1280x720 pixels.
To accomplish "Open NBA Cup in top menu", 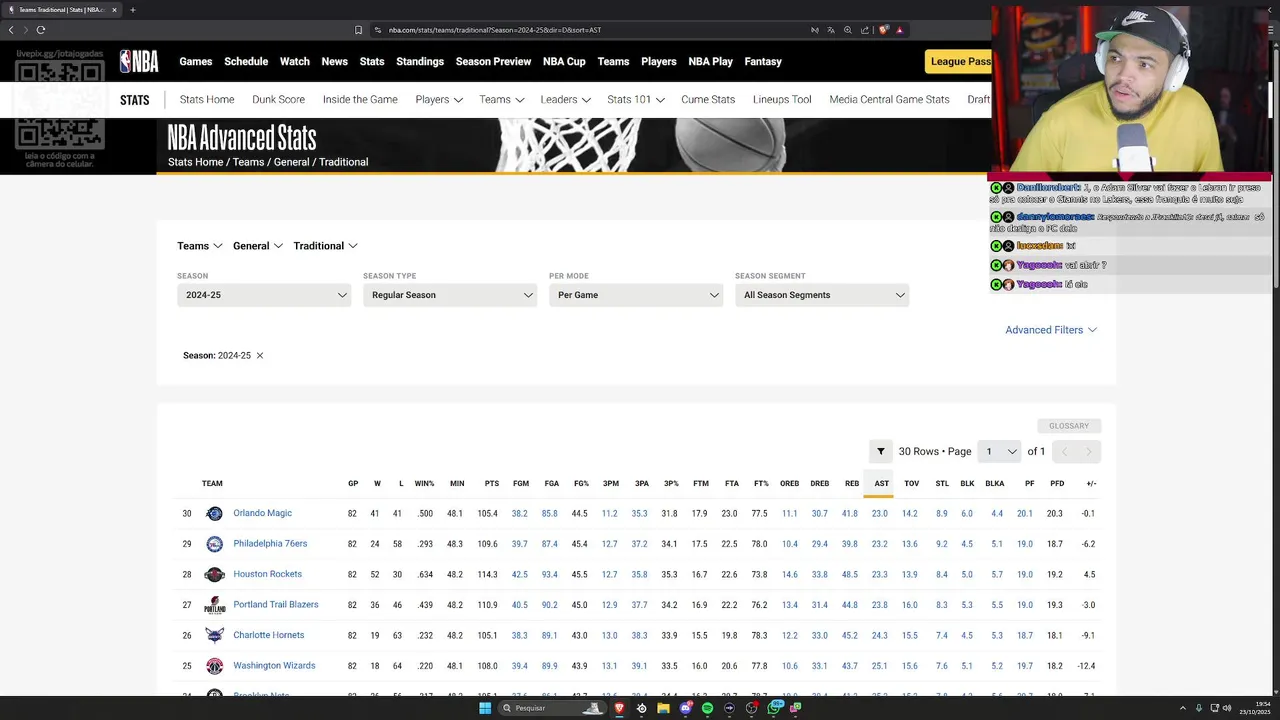I will tap(564, 61).
